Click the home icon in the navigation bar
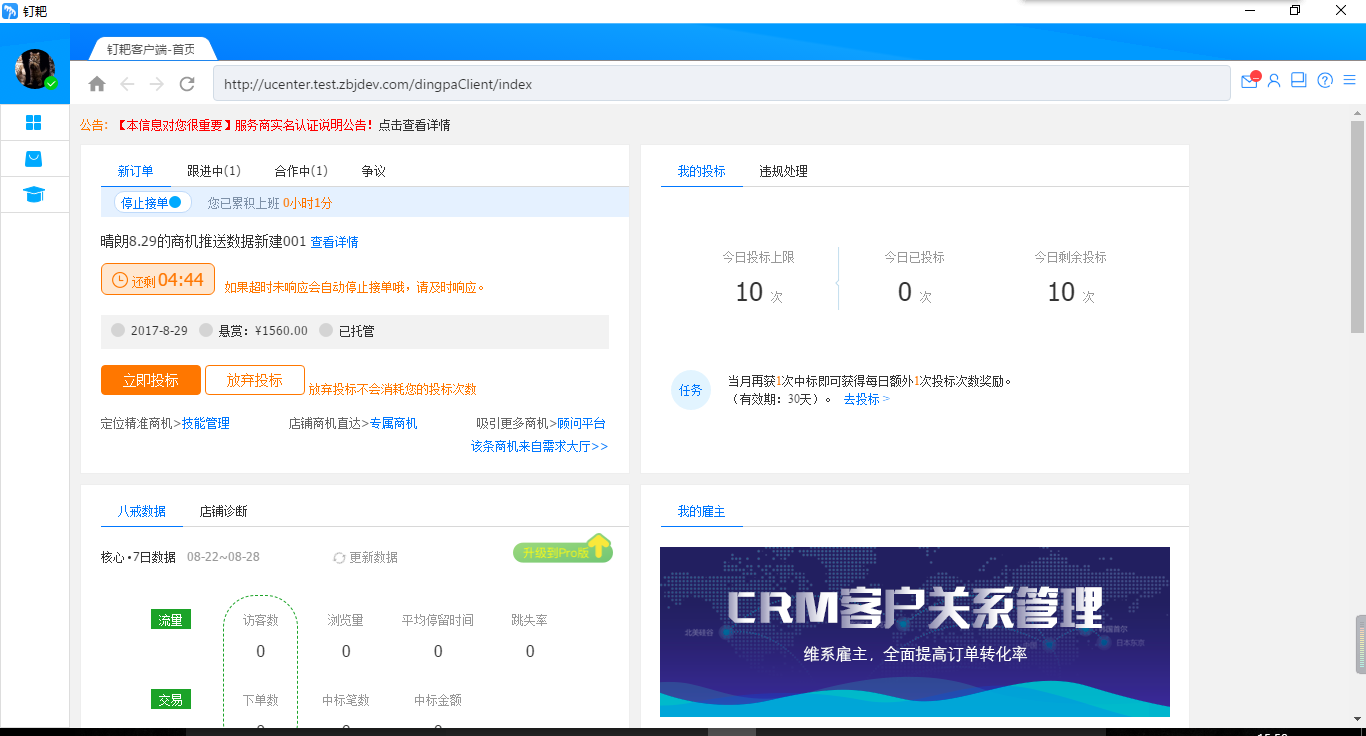This screenshot has height=736, width=1366. click(97, 84)
